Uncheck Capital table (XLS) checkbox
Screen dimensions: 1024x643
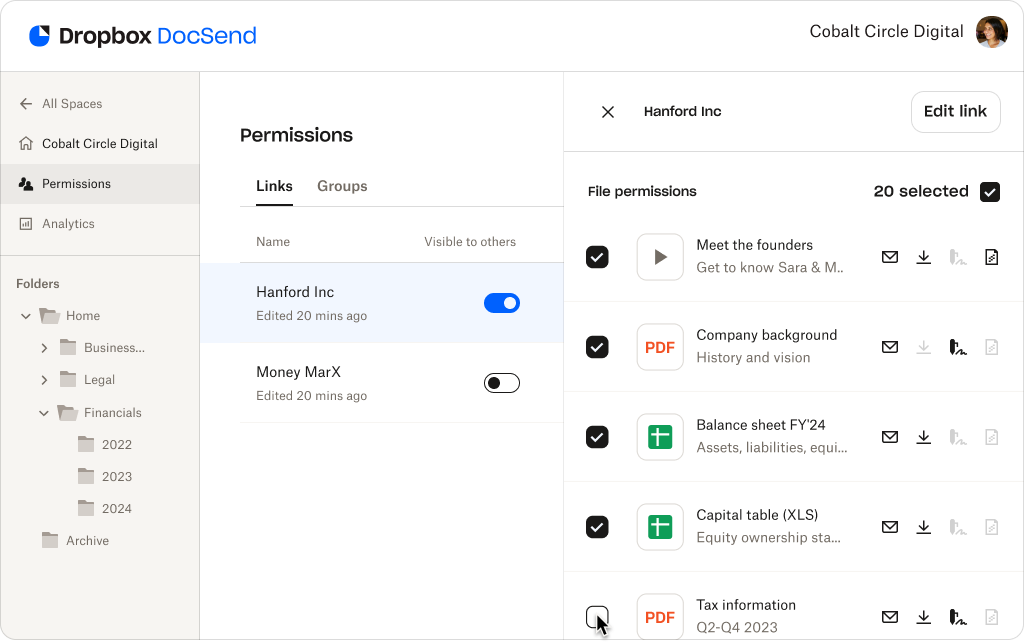(x=597, y=527)
